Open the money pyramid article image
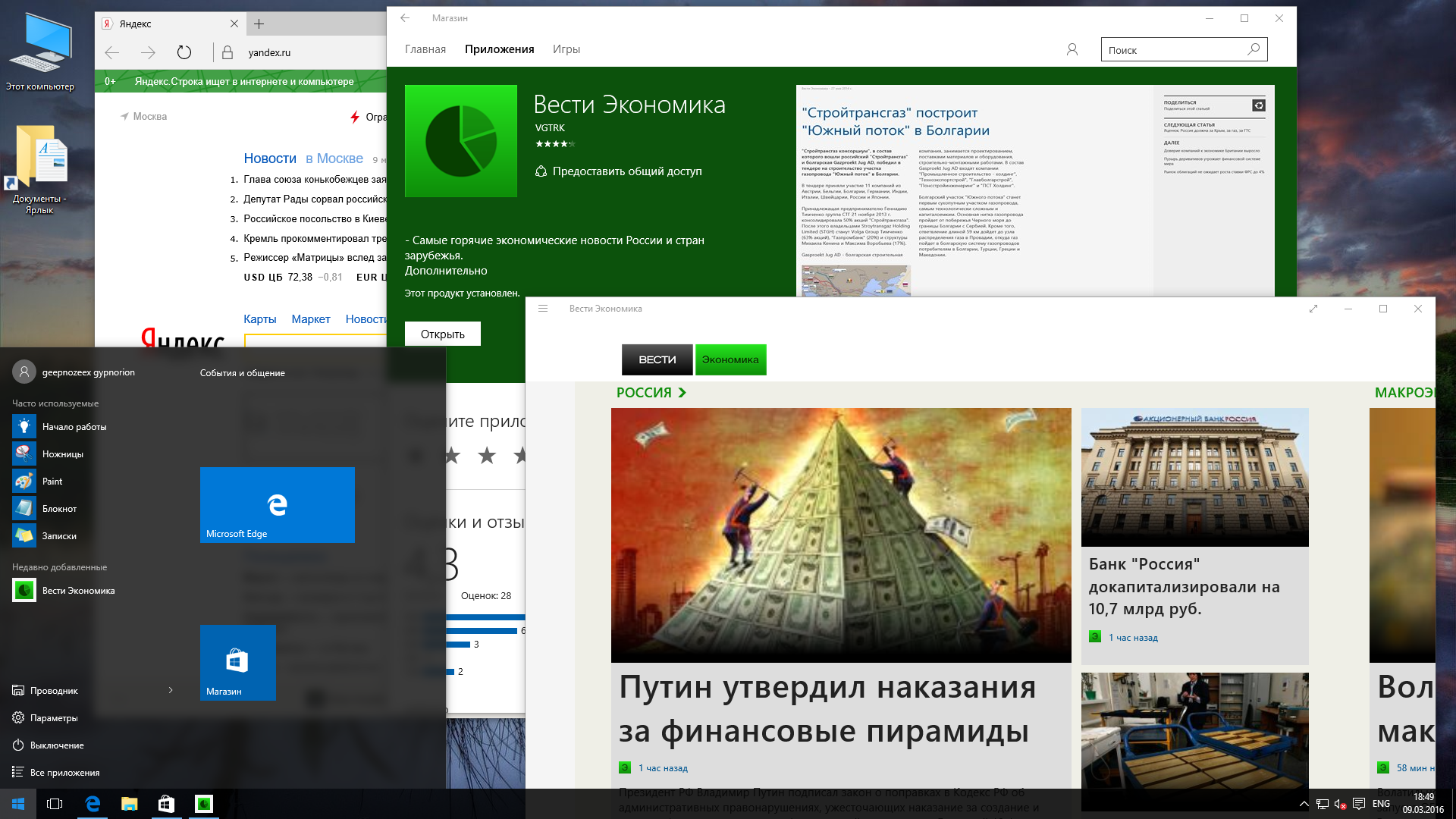1456x819 pixels. [841, 535]
